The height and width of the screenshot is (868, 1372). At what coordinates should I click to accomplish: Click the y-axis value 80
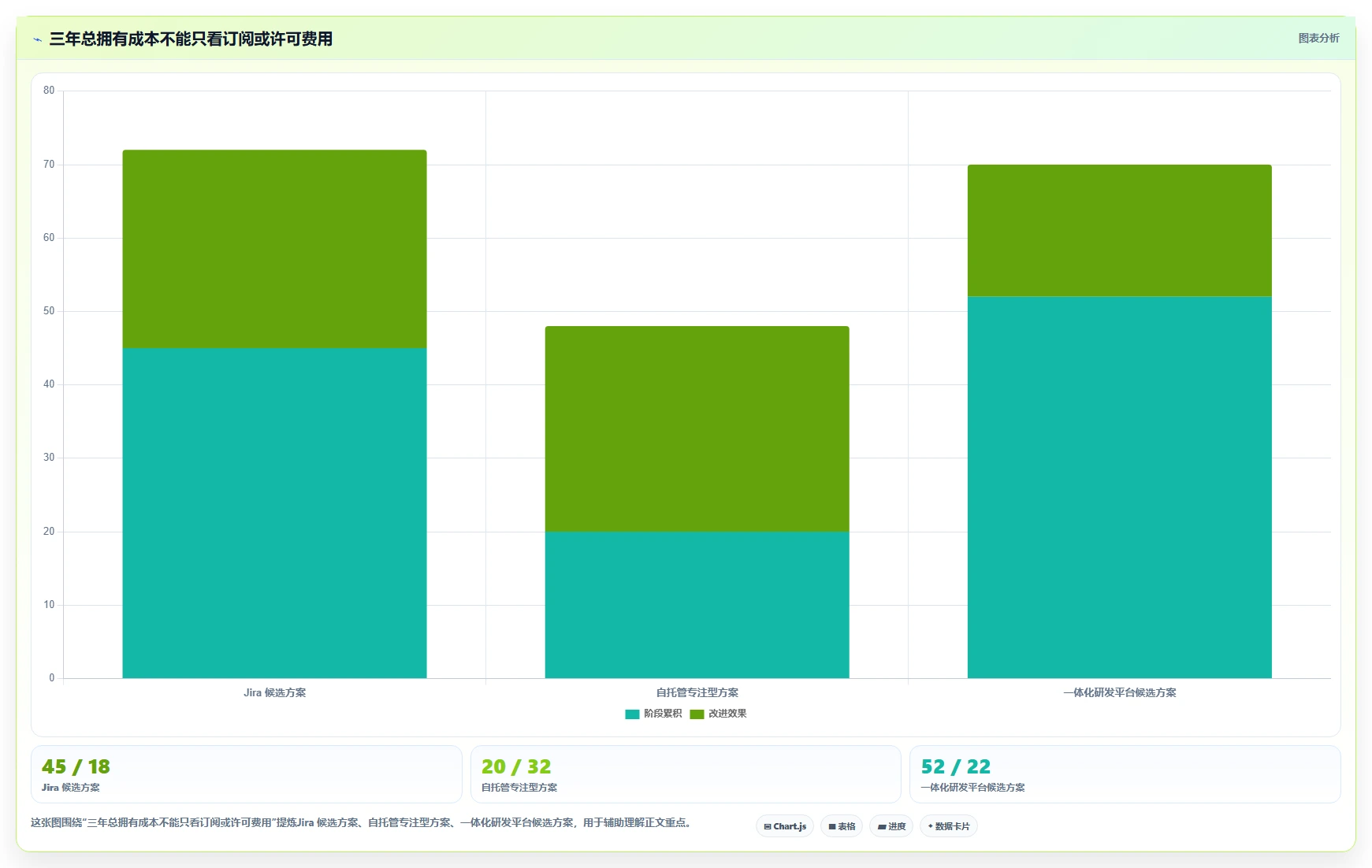pyautogui.click(x=49, y=91)
